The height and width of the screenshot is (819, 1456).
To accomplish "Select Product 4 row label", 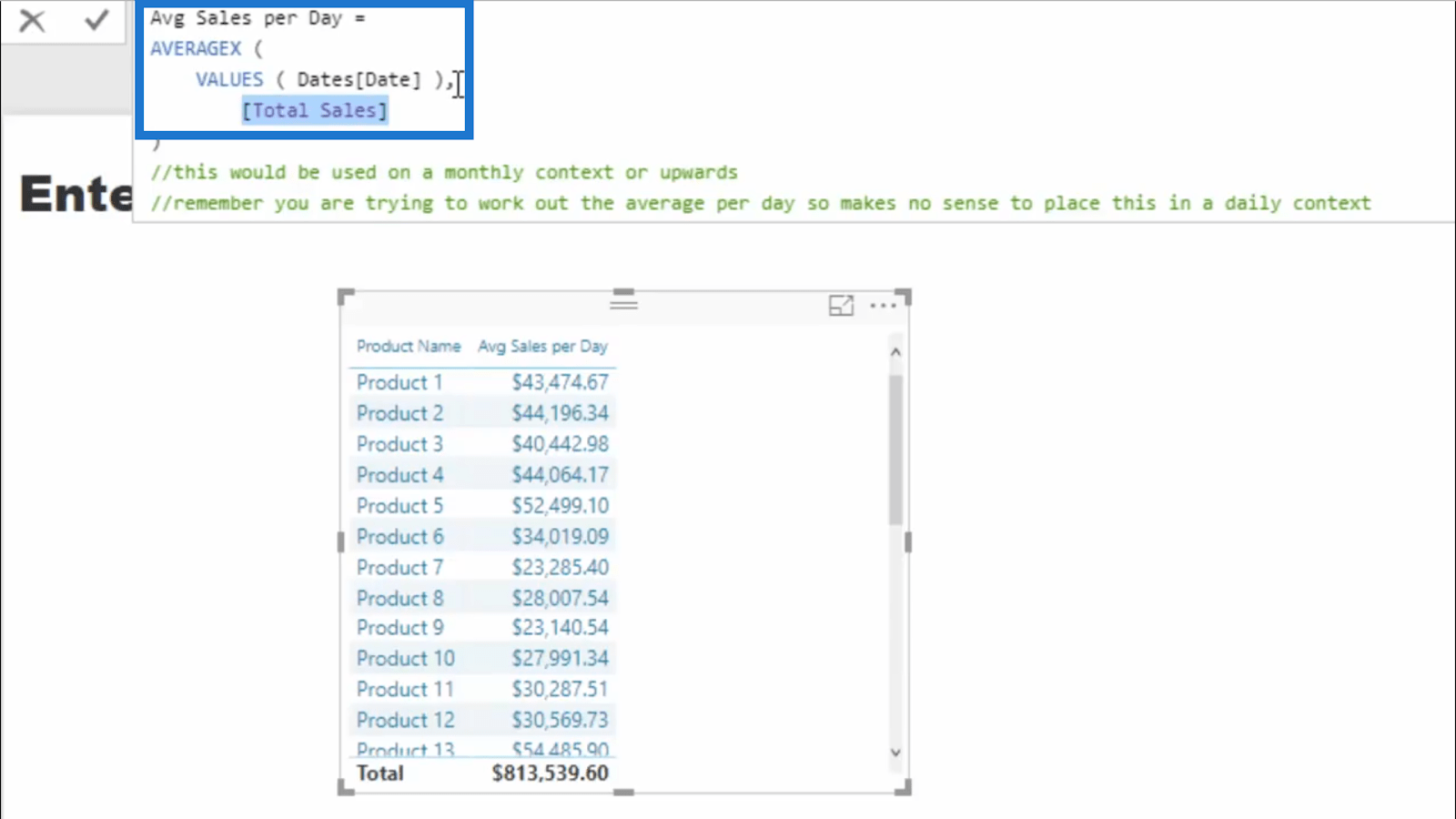I will tap(399, 475).
